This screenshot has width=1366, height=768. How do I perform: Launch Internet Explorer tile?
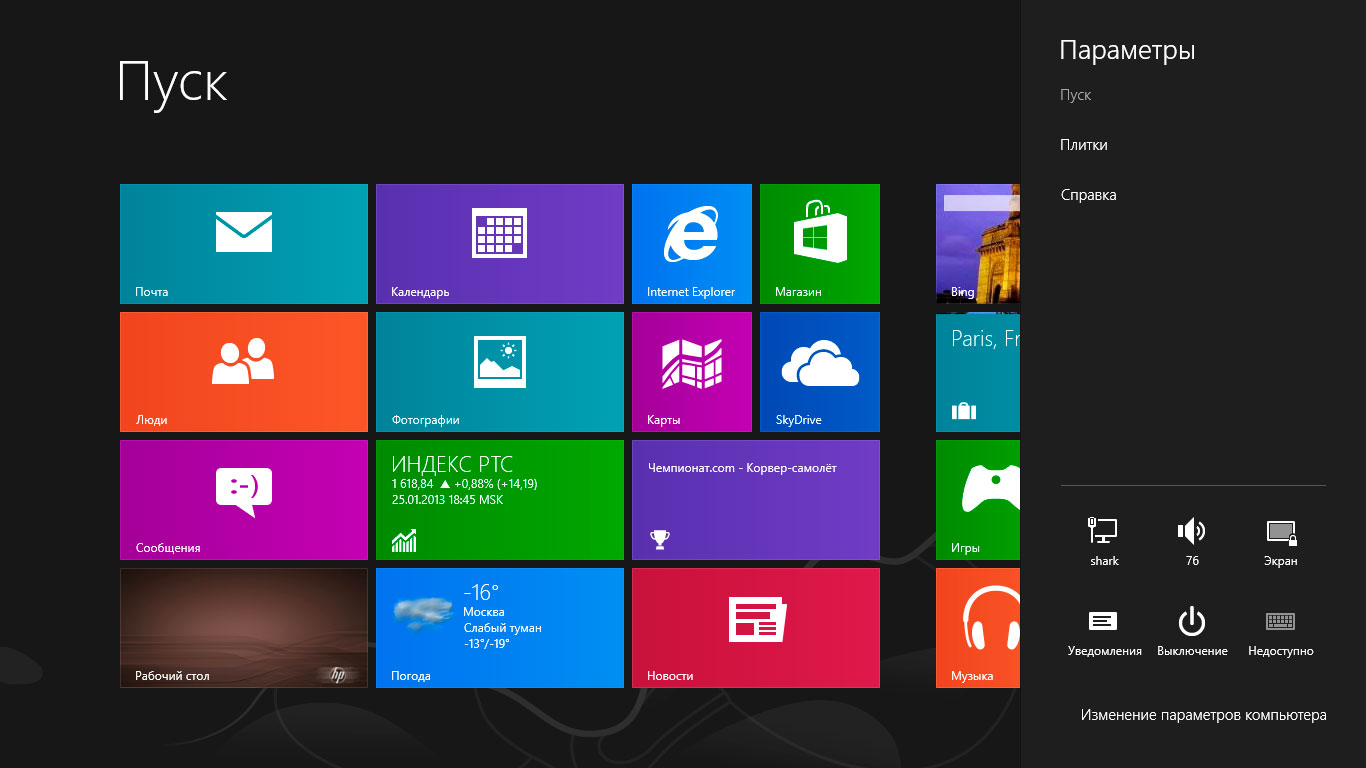[691, 243]
